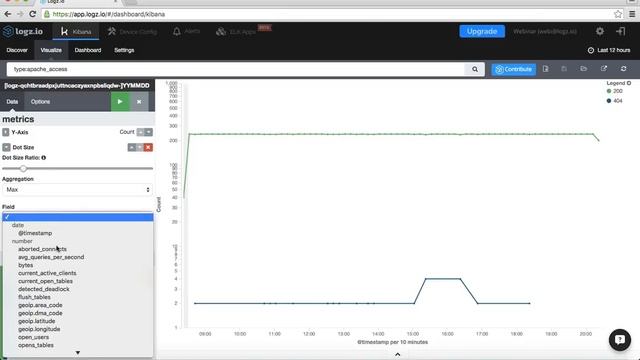Click the 200 legend color dot
Screen dimensions: 640x360
tap(609, 91)
